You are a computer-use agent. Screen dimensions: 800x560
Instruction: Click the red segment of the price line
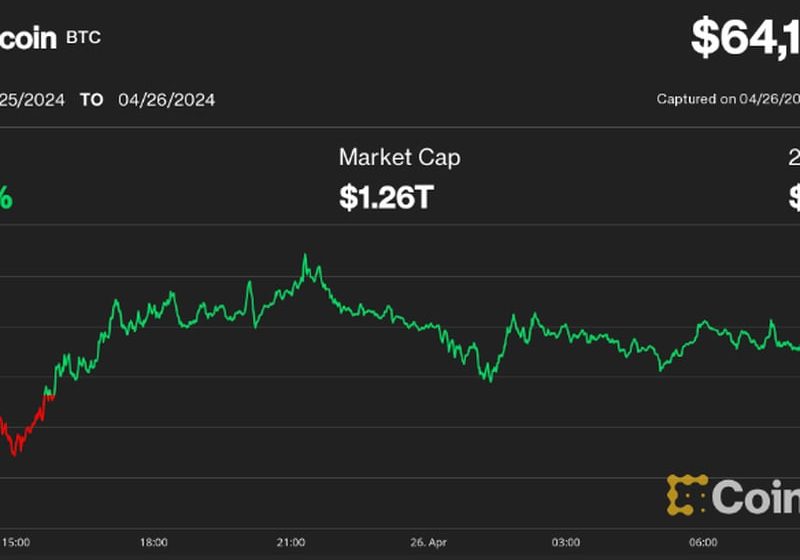[22, 436]
